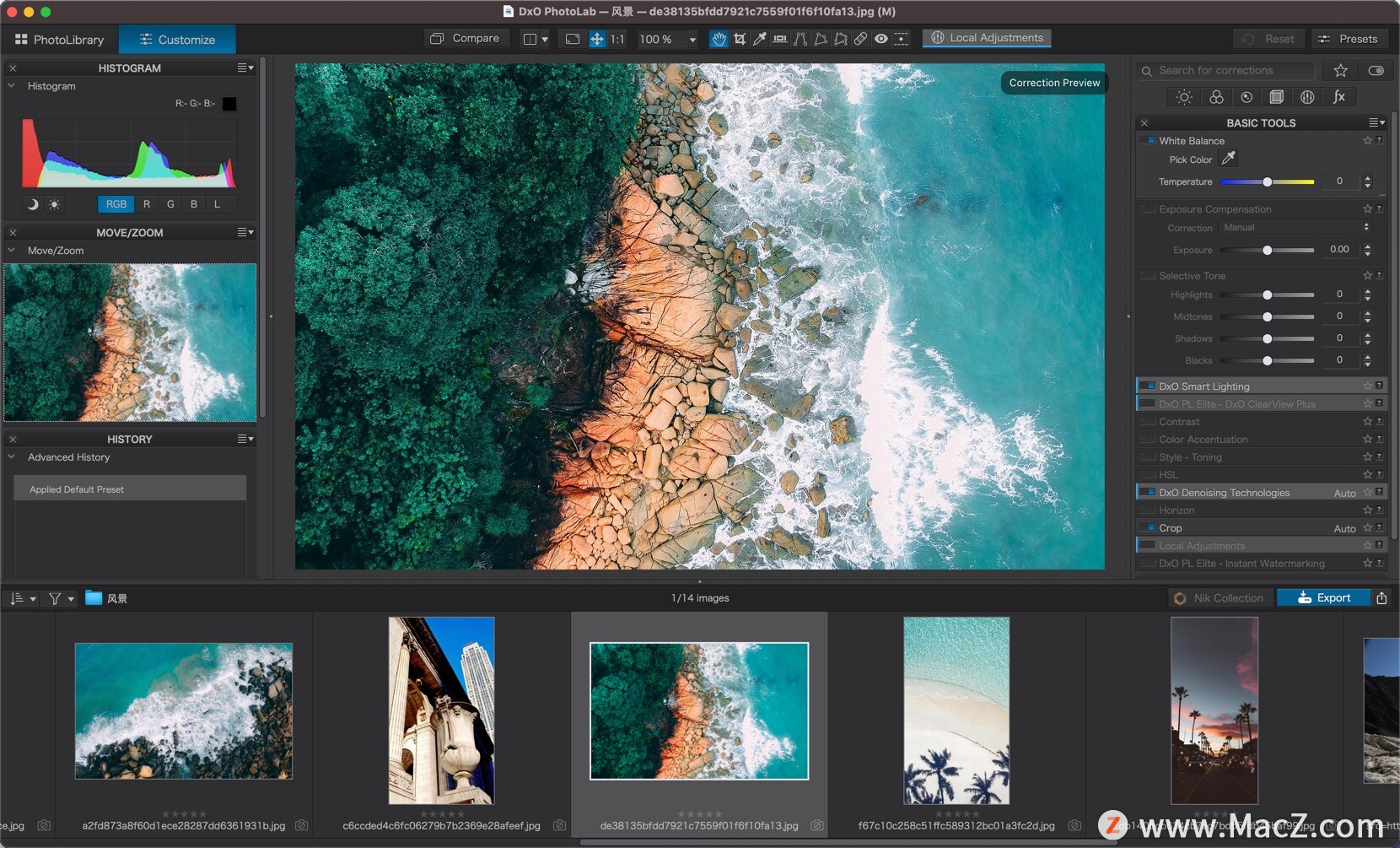Click the Reset button

pyautogui.click(x=1268, y=39)
